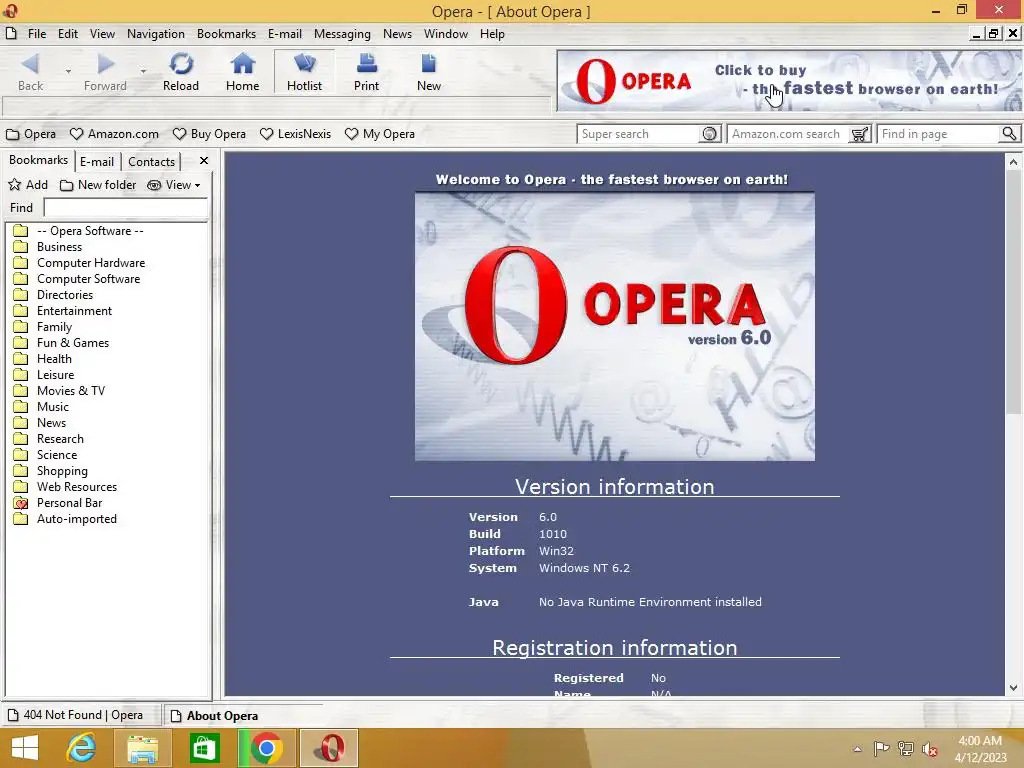Switch to the hotlist Contacts tab
Viewport: 1024px width, 768px height.
point(152,161)
